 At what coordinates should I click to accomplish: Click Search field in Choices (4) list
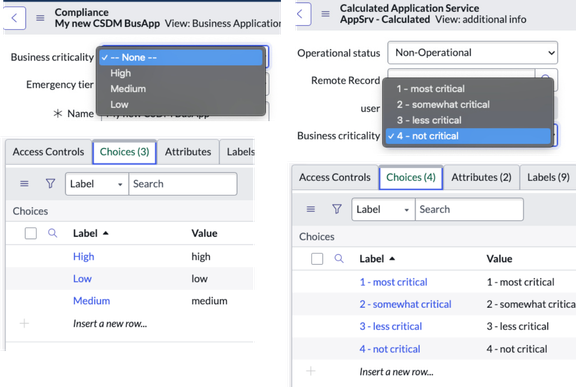click(469, 209)
